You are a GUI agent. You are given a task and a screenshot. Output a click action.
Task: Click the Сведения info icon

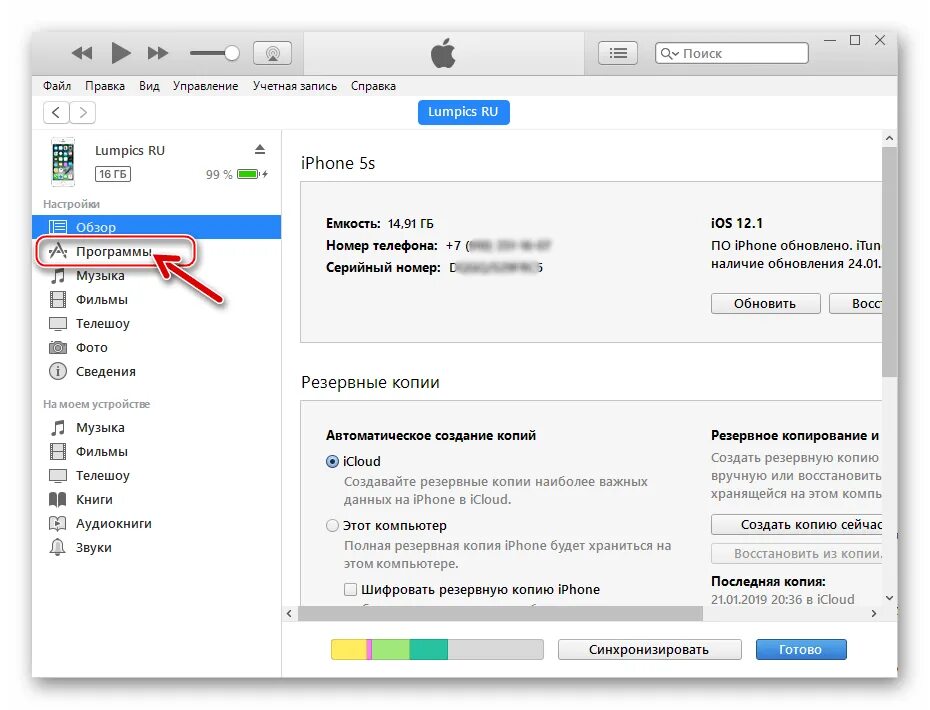[58, 371]
